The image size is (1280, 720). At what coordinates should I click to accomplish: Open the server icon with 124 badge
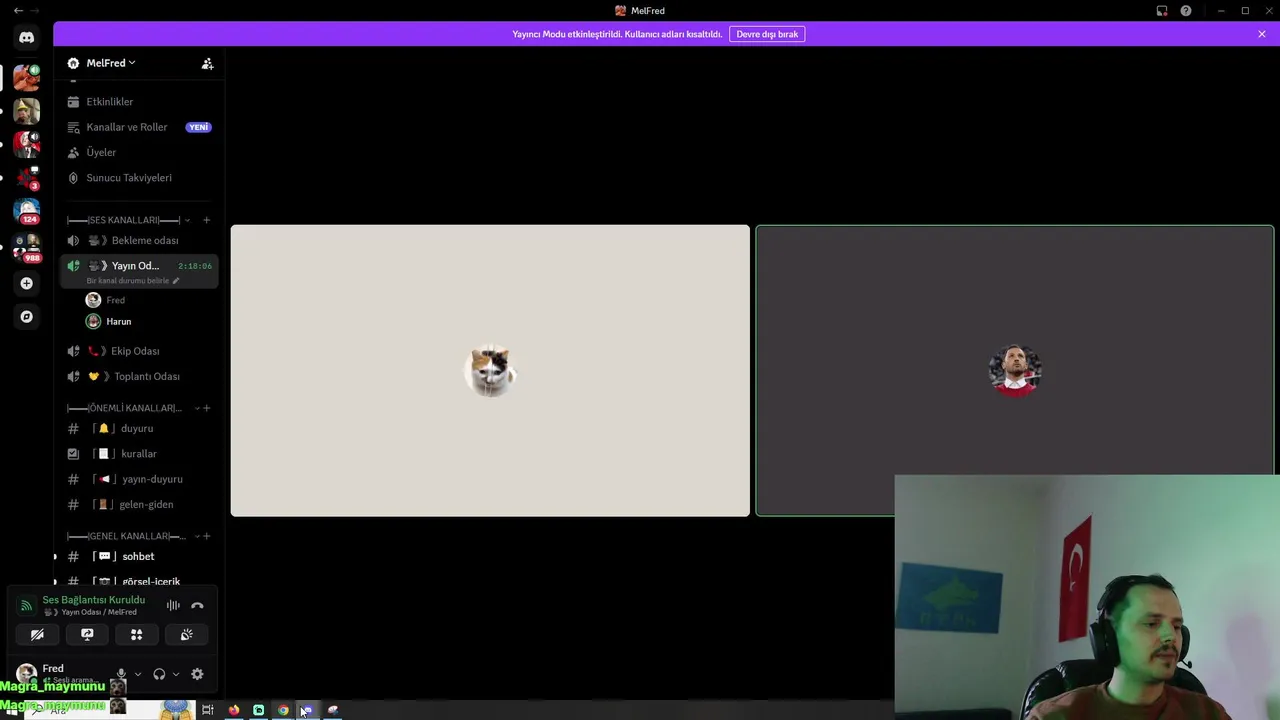click(27, 212)
